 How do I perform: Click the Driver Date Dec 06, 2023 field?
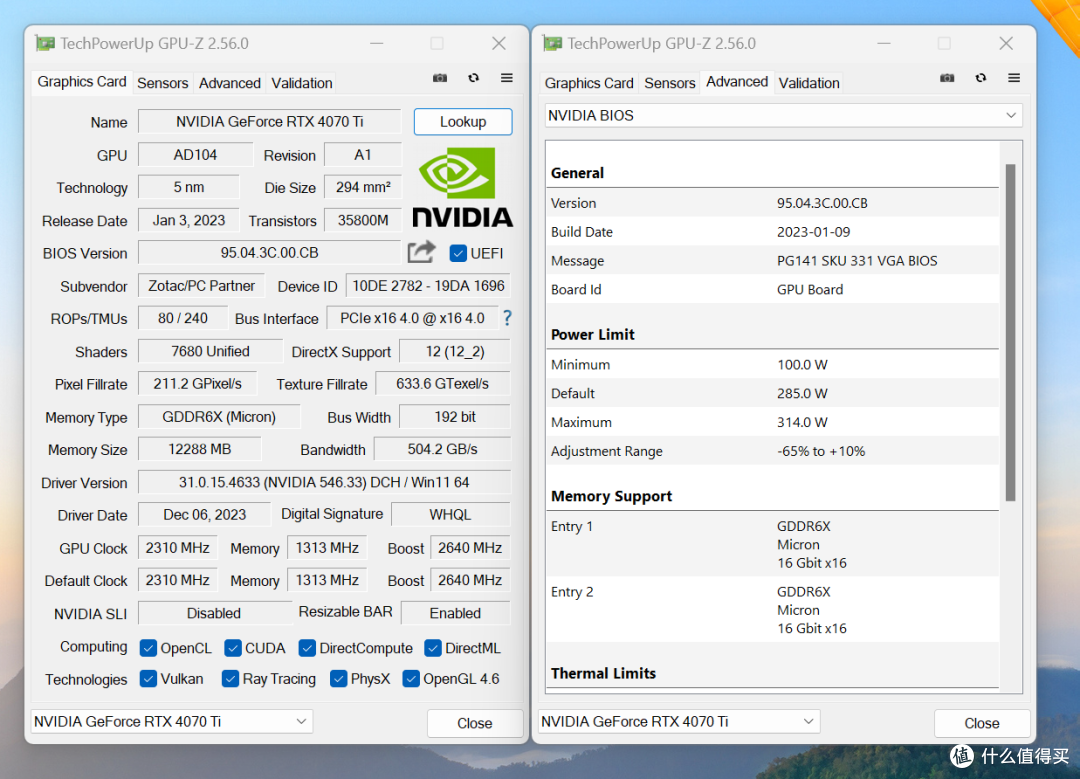[x=205, y=515]
